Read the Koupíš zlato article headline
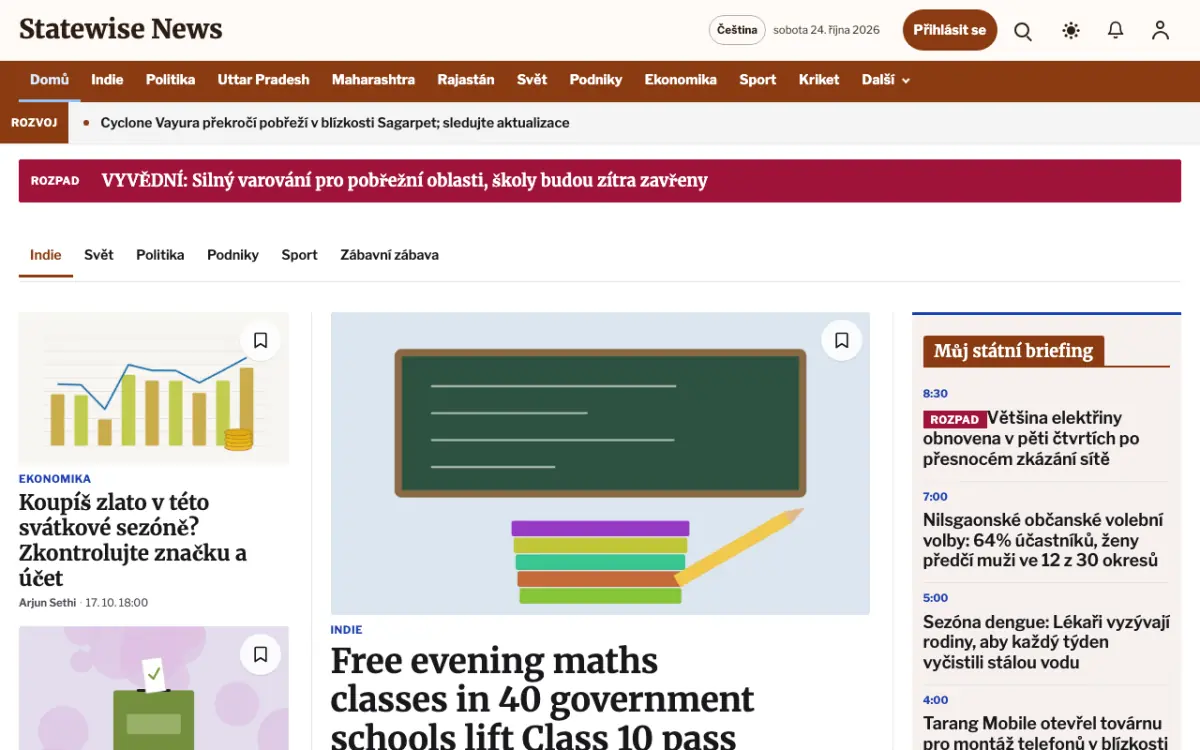 point(133,540)
